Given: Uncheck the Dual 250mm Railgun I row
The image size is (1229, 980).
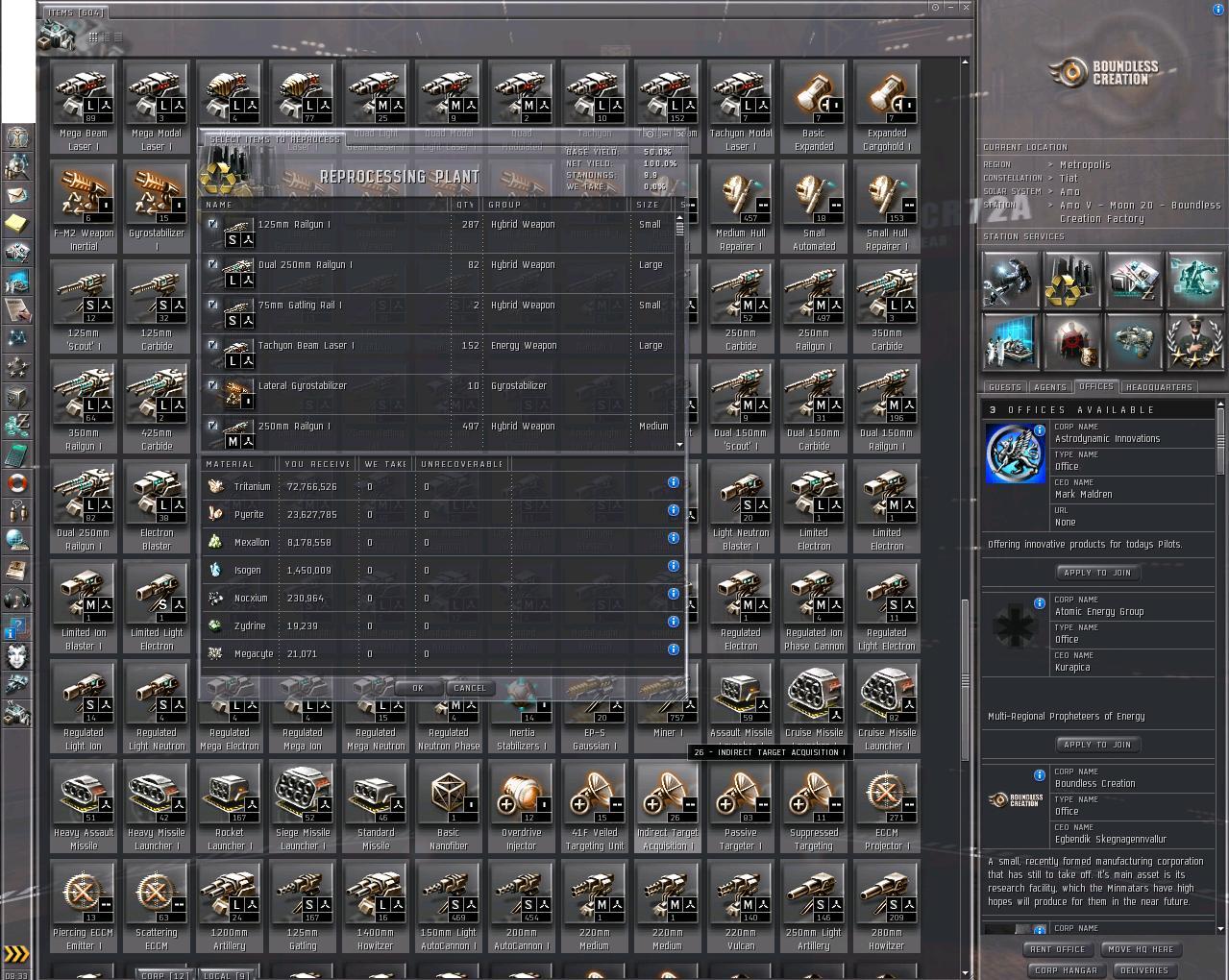Looking at the screenshot, I should click(x=212, y=264).
